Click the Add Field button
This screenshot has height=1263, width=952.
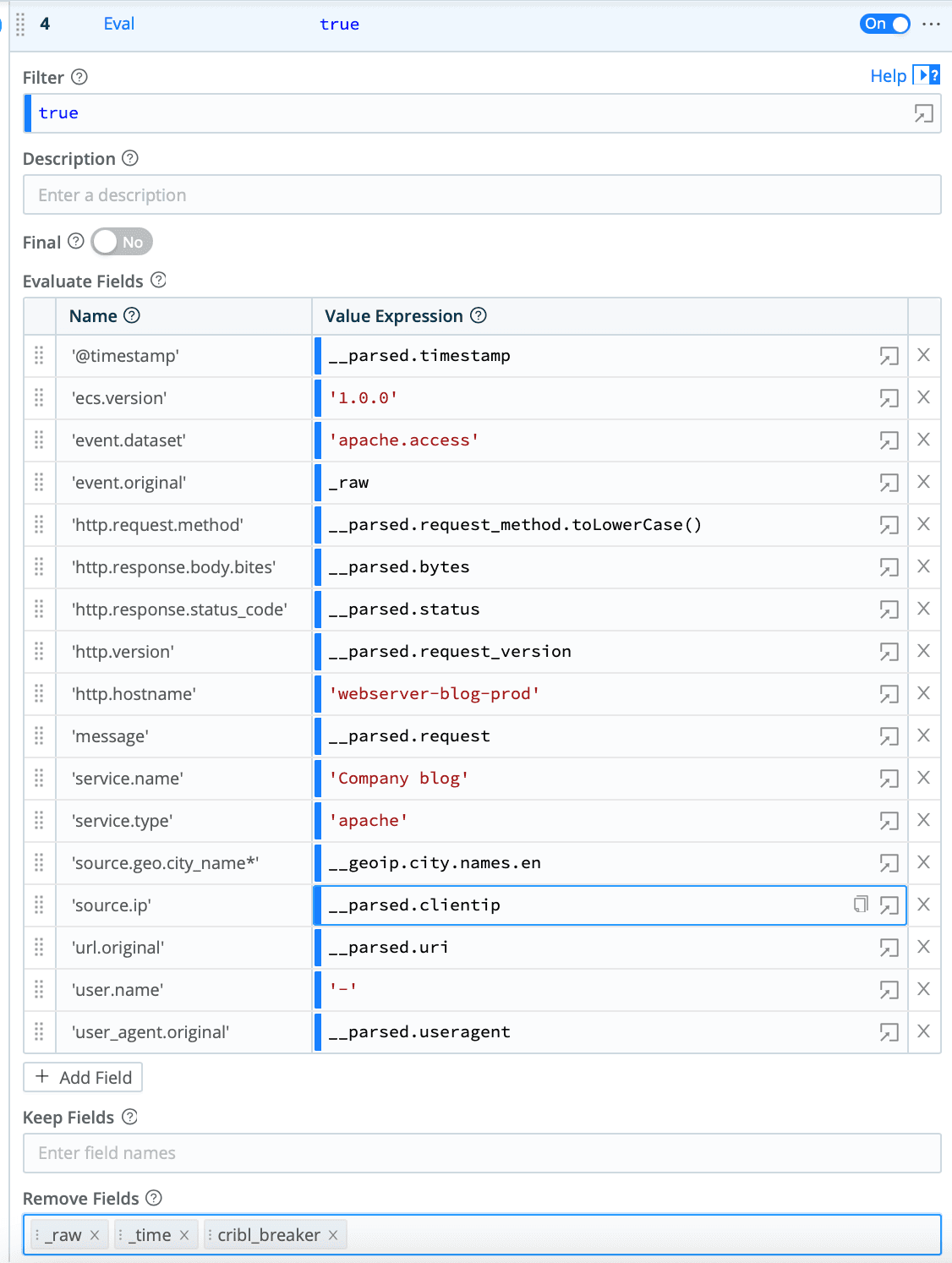83,1077
